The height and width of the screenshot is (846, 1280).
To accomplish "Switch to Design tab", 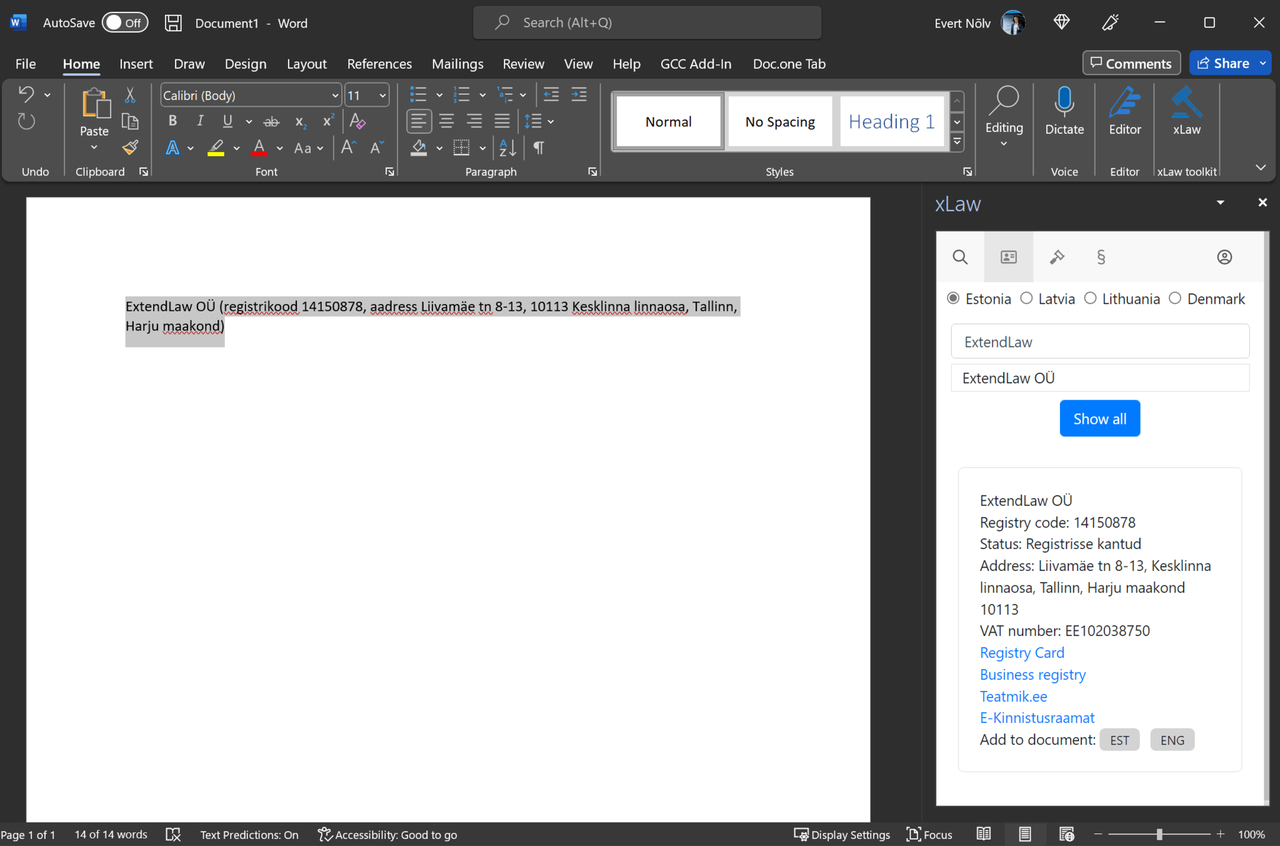I will point(245,63).
